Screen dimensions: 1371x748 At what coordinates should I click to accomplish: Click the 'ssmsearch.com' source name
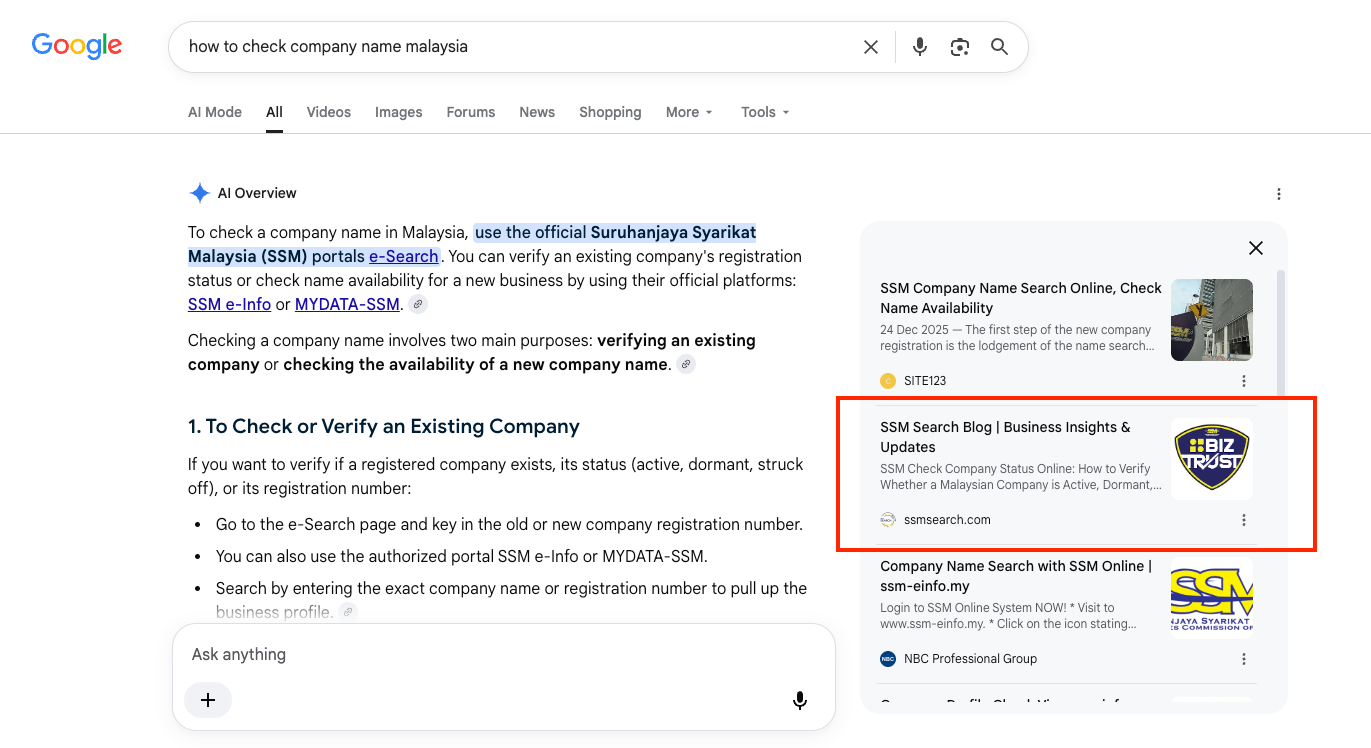(x=947, y=520)
